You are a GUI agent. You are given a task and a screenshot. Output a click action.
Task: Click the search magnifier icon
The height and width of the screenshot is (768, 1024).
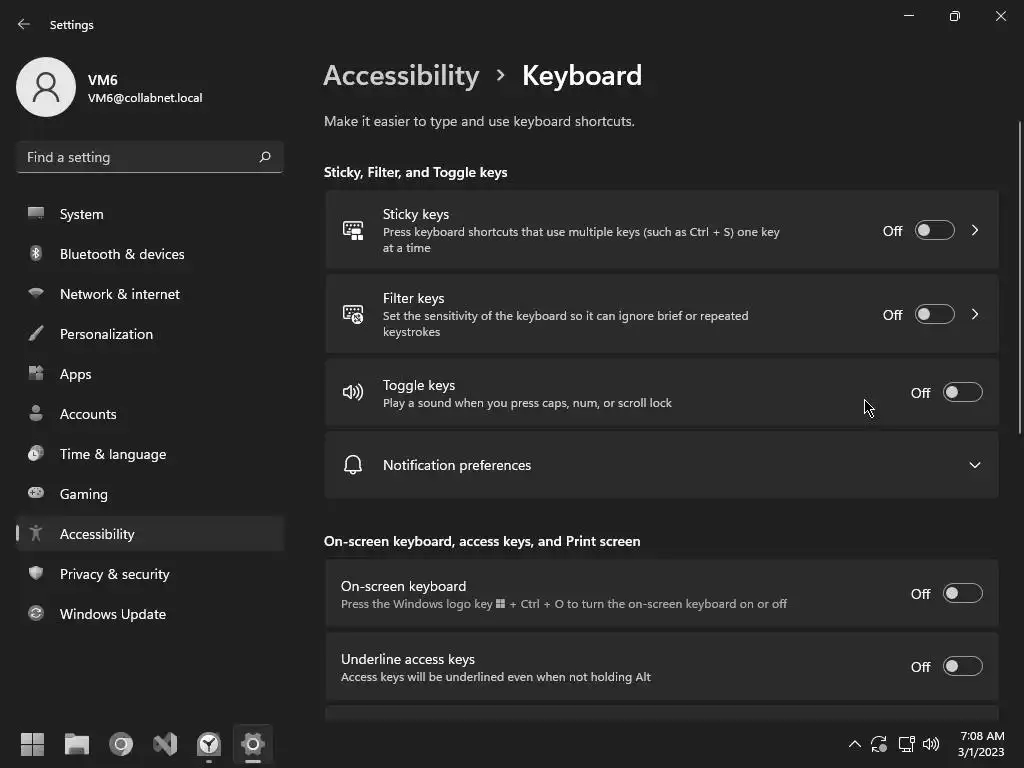point(265,157)
